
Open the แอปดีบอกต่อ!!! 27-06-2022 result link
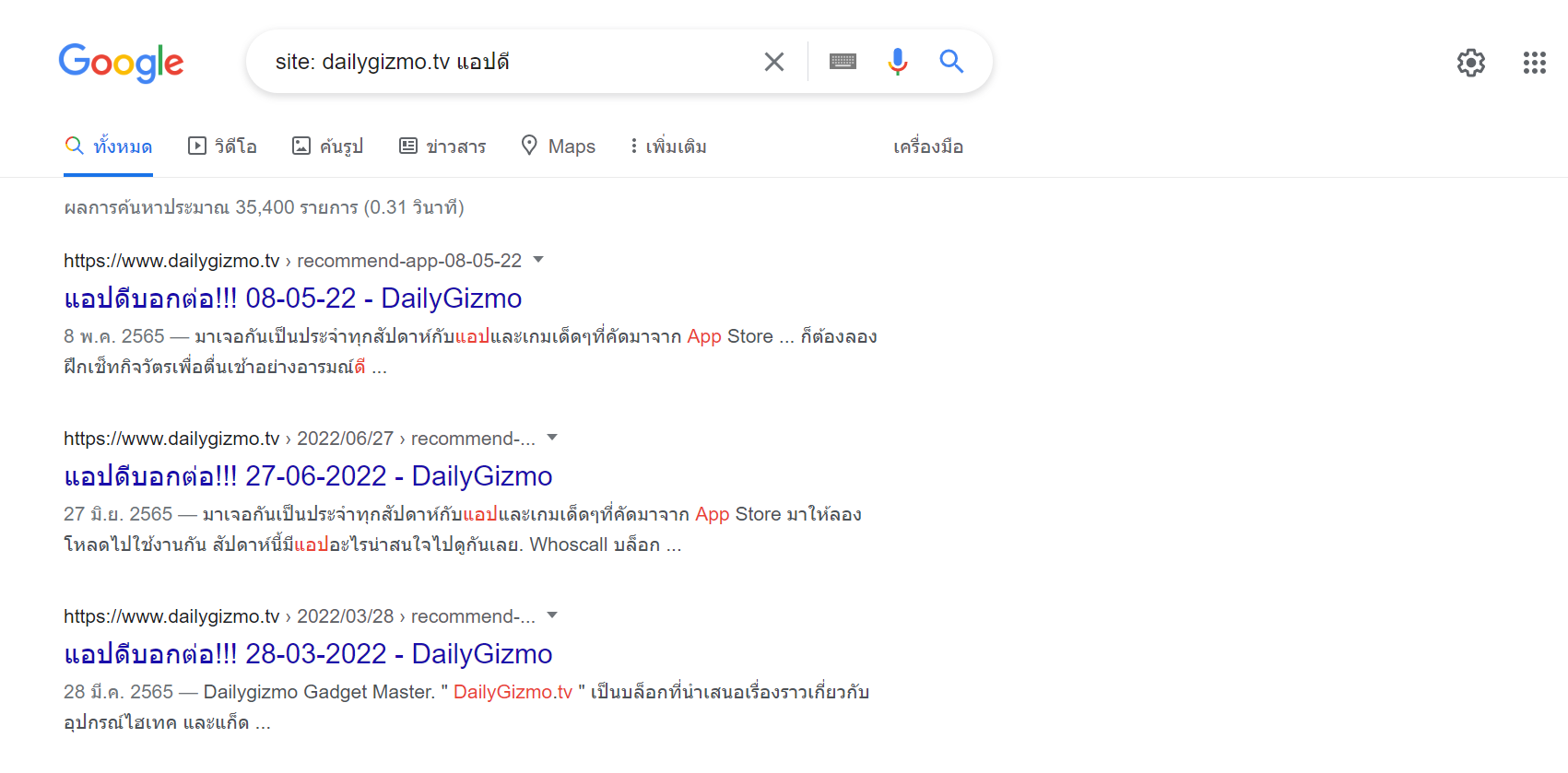308,476
